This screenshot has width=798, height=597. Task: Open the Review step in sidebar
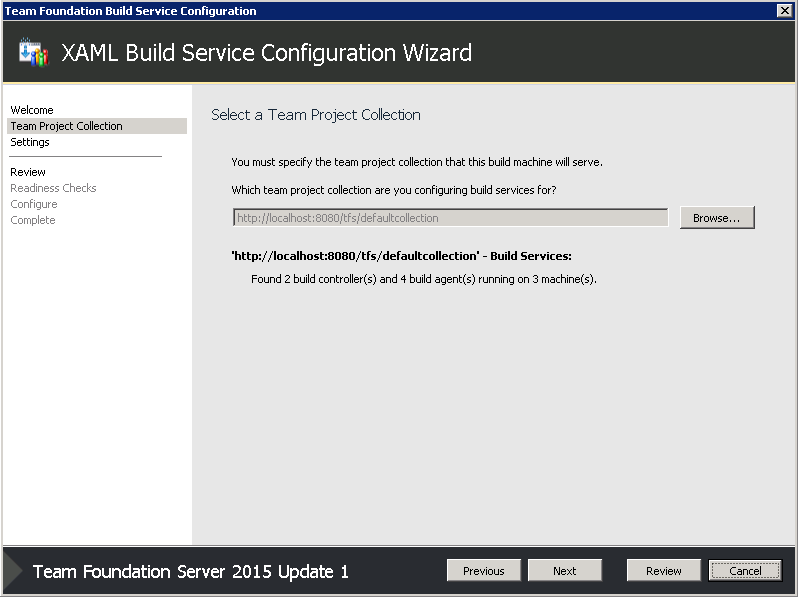pyautogui.click(x=28, y=172)
